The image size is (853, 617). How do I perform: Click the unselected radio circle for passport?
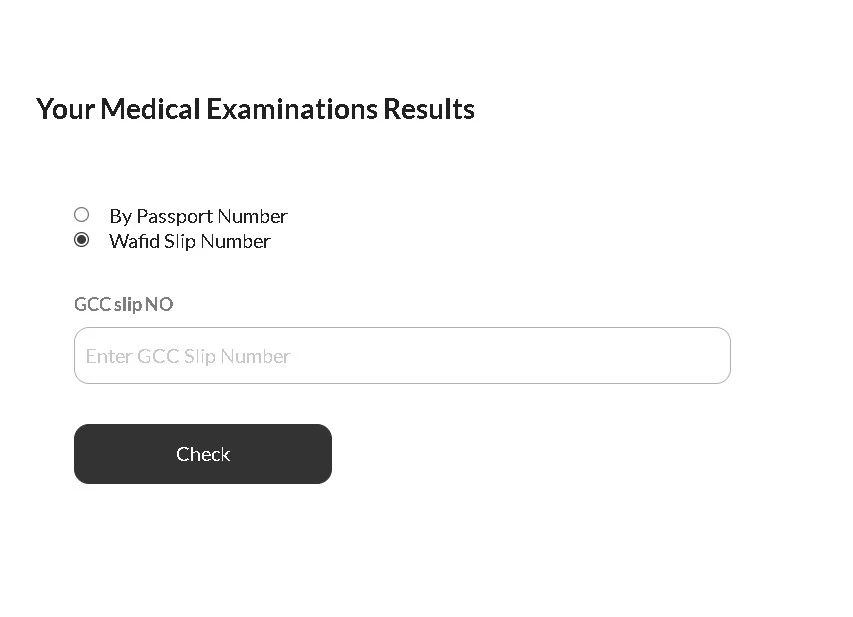point(82,215)
